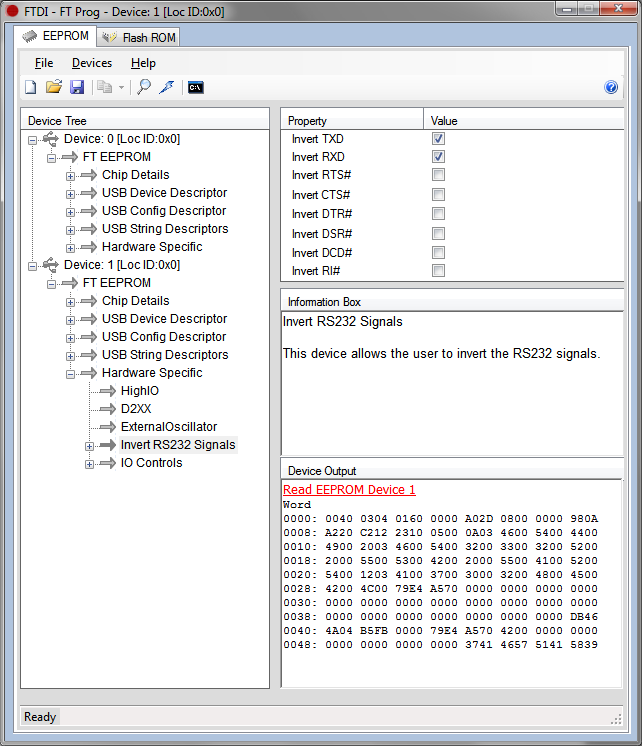Uncheck the Invert TXD checkbox
The width and height of the screenshot is (642, 746).
click(438, 138)
